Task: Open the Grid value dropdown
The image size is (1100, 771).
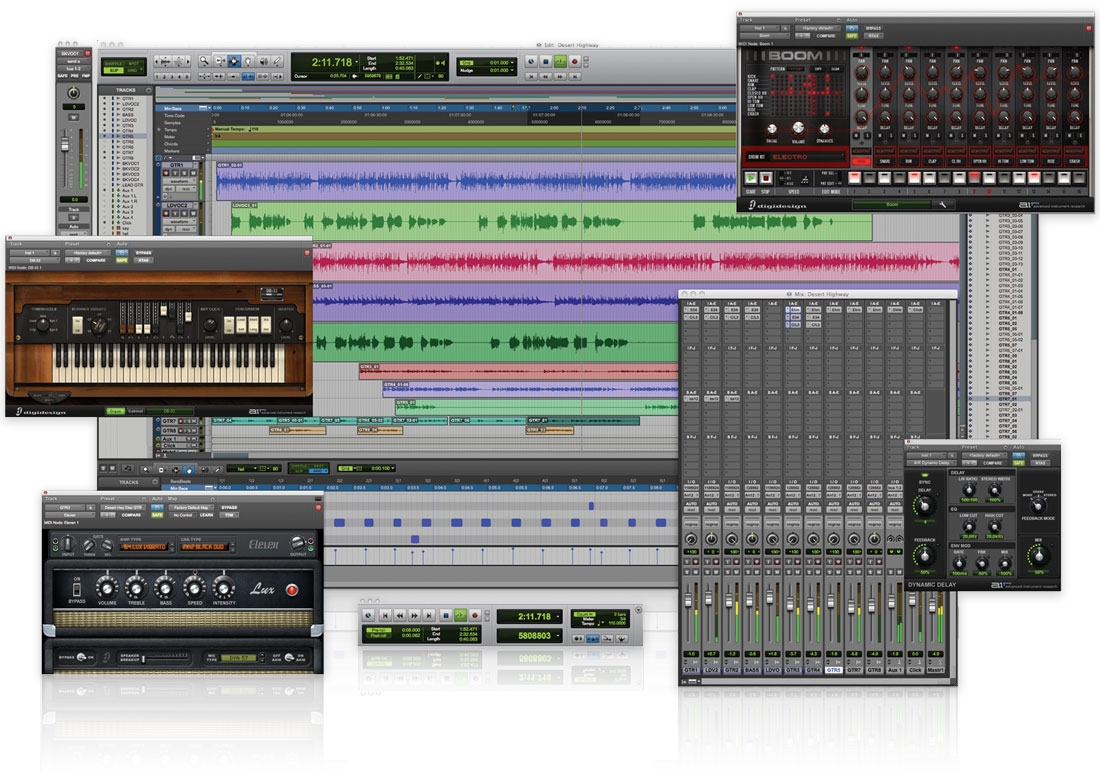Action: [x=514, y=62]
